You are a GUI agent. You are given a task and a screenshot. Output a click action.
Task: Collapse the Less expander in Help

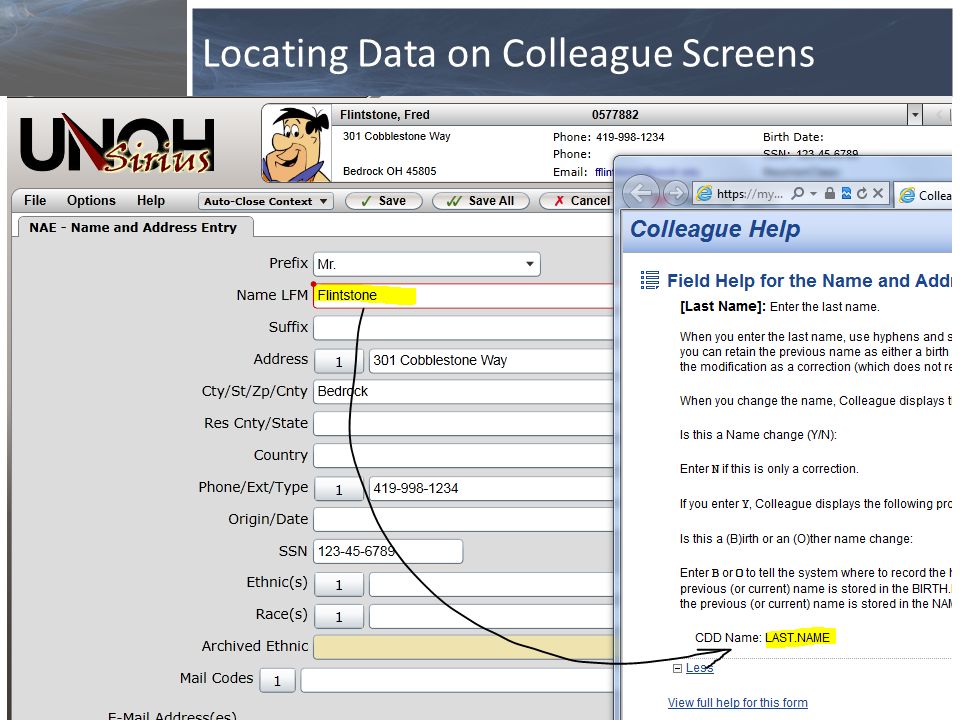point(677,668)
